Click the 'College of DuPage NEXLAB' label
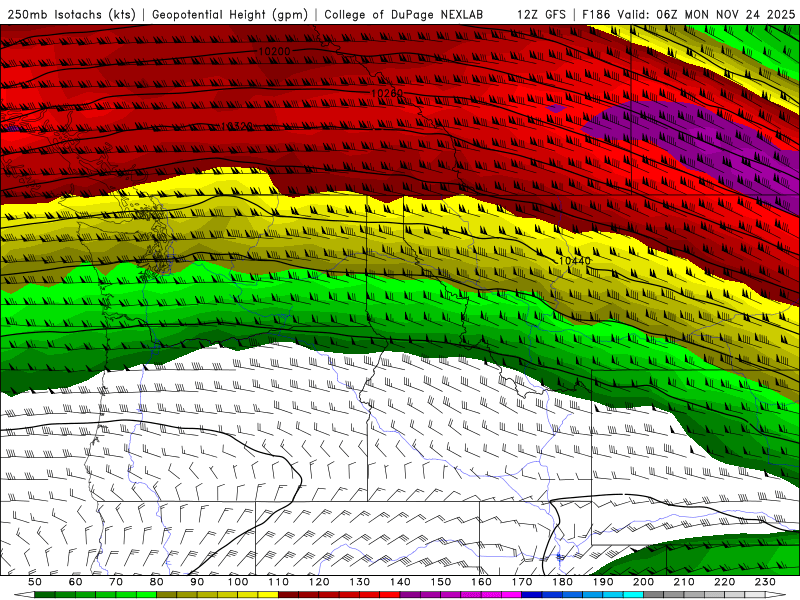 (404, 14)
